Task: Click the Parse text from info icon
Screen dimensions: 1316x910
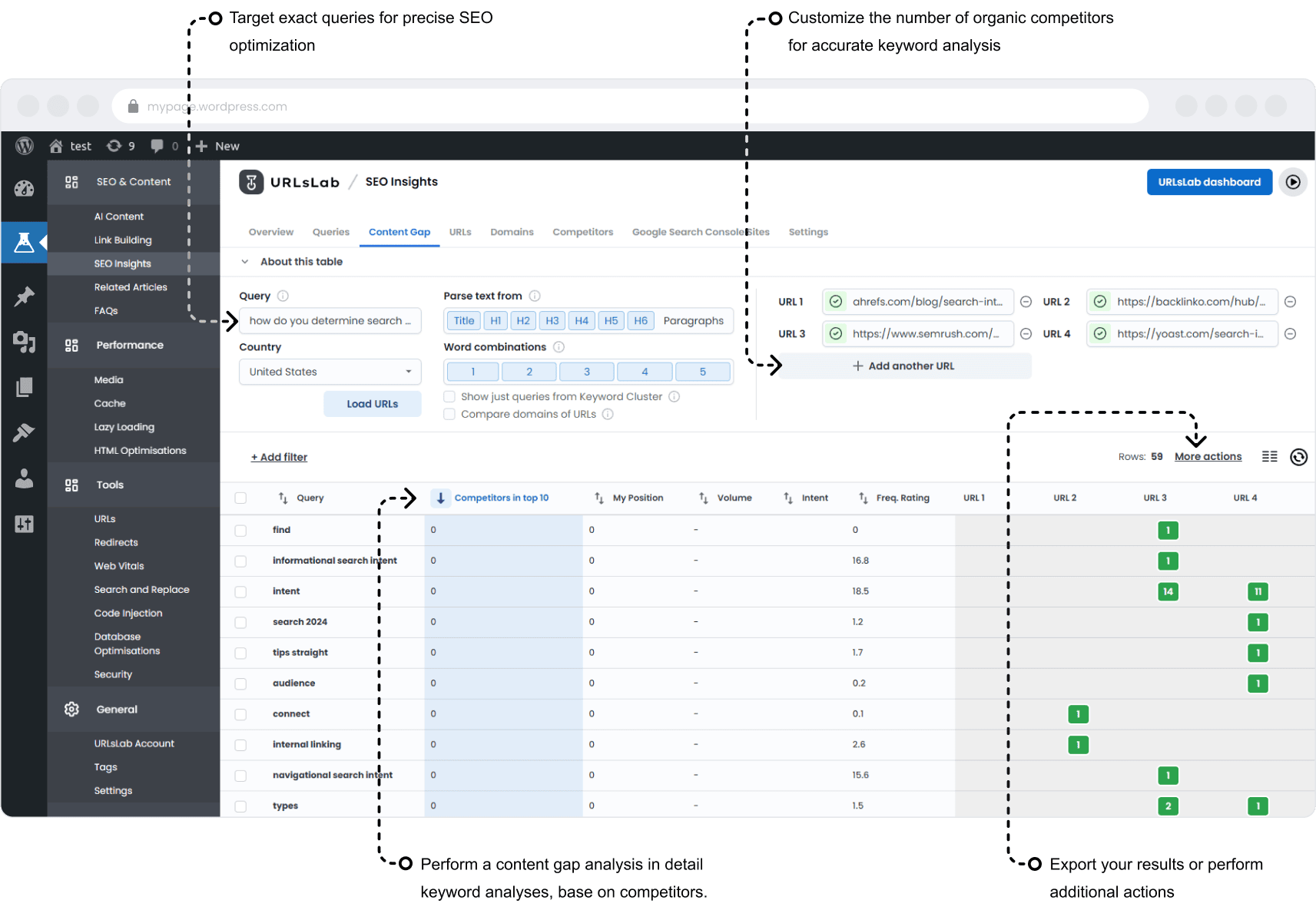Action: [x=535, y=296]
